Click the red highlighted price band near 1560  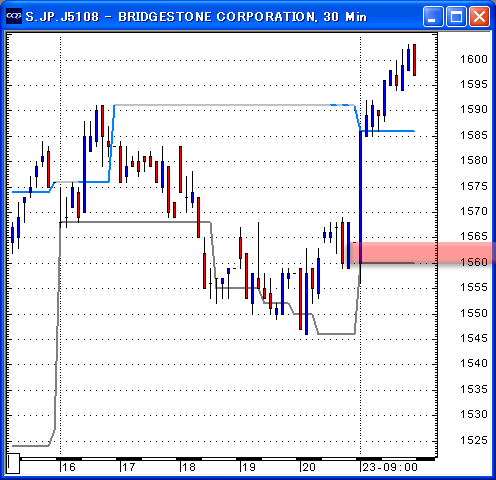(423, 253)
